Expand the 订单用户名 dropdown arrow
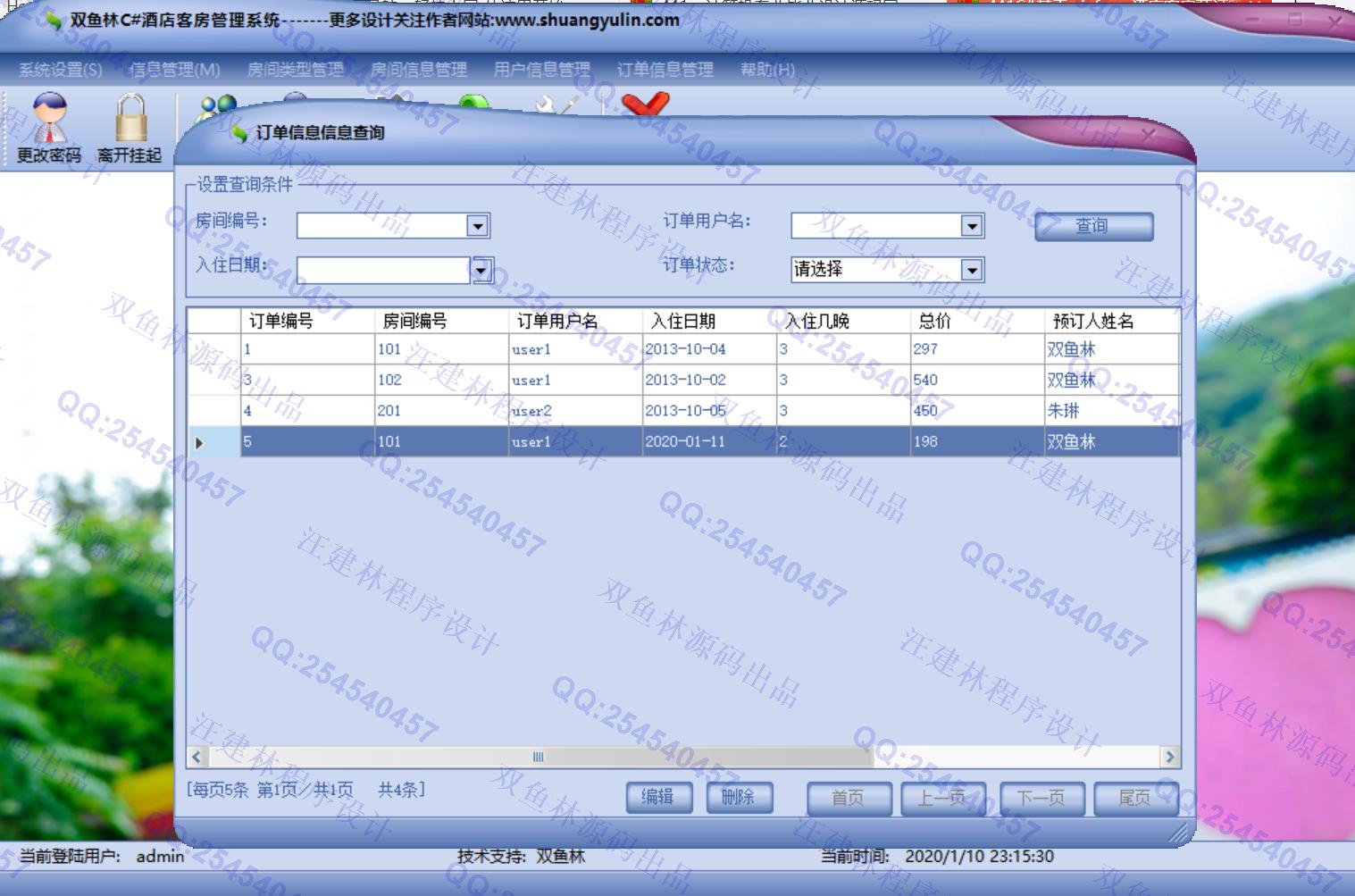 pyautogui.click(x=972, y=226)
